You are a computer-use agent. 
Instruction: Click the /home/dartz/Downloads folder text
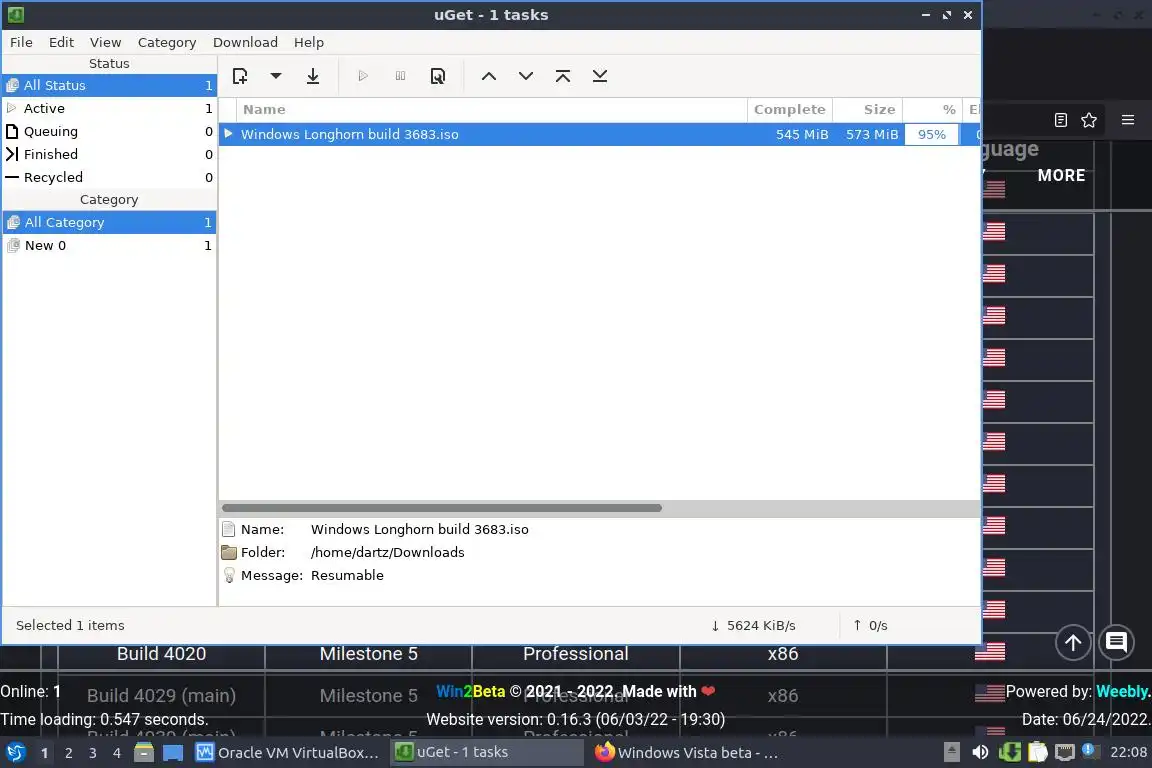tap(387, 553)
